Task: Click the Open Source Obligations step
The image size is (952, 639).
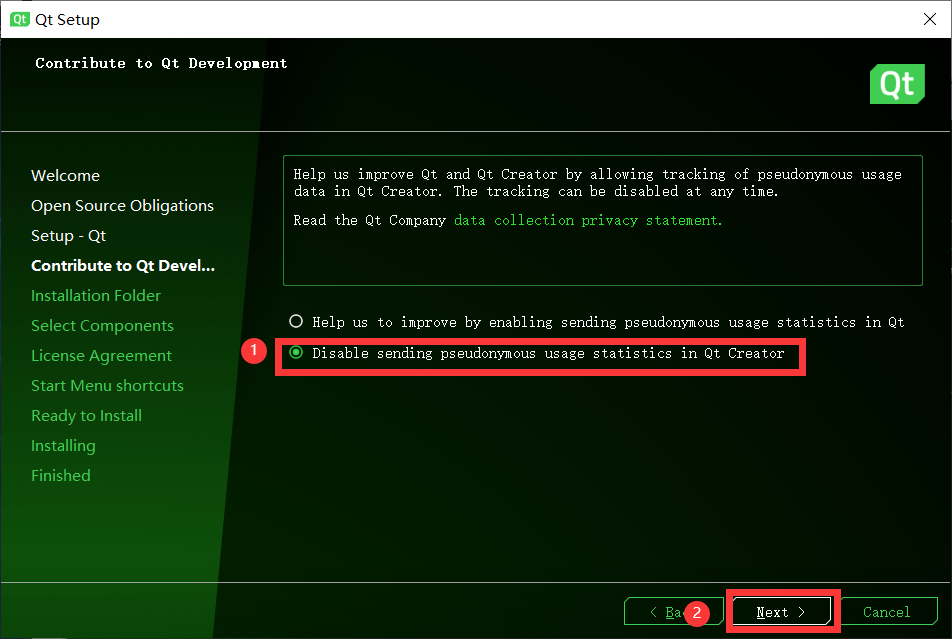Action: 123,206
